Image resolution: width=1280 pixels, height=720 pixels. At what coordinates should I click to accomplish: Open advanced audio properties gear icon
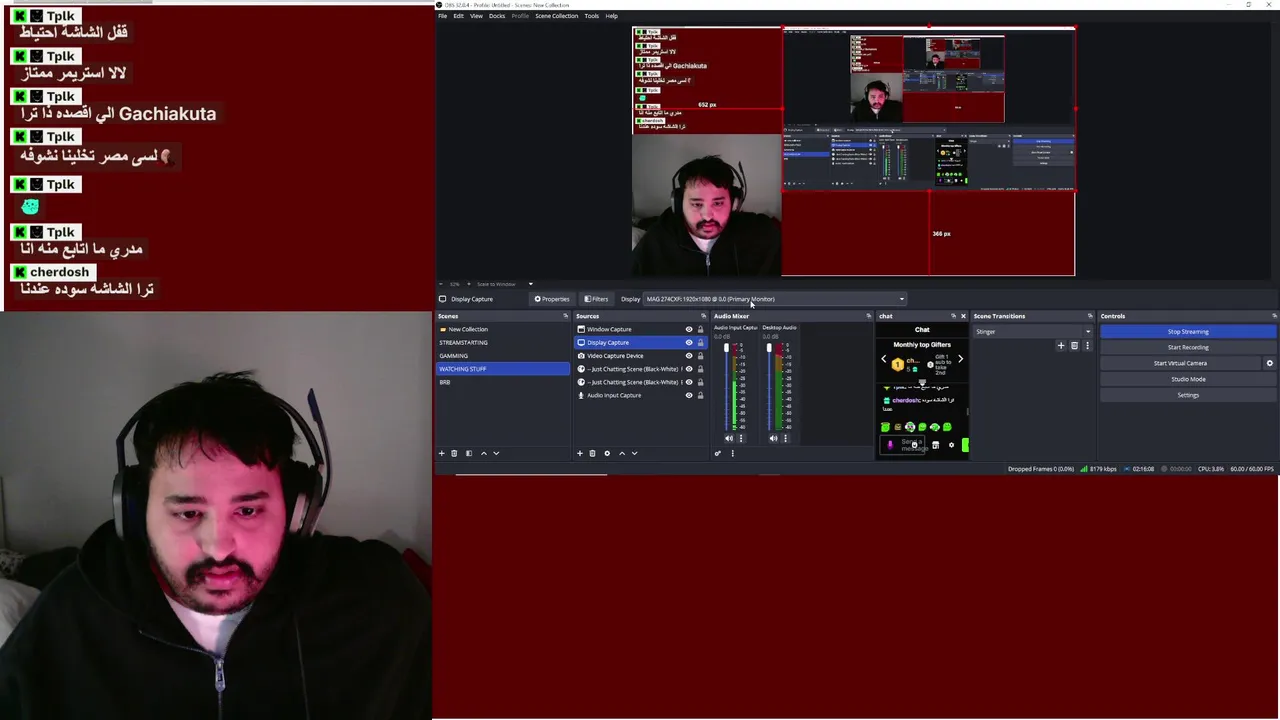(717, 453)
